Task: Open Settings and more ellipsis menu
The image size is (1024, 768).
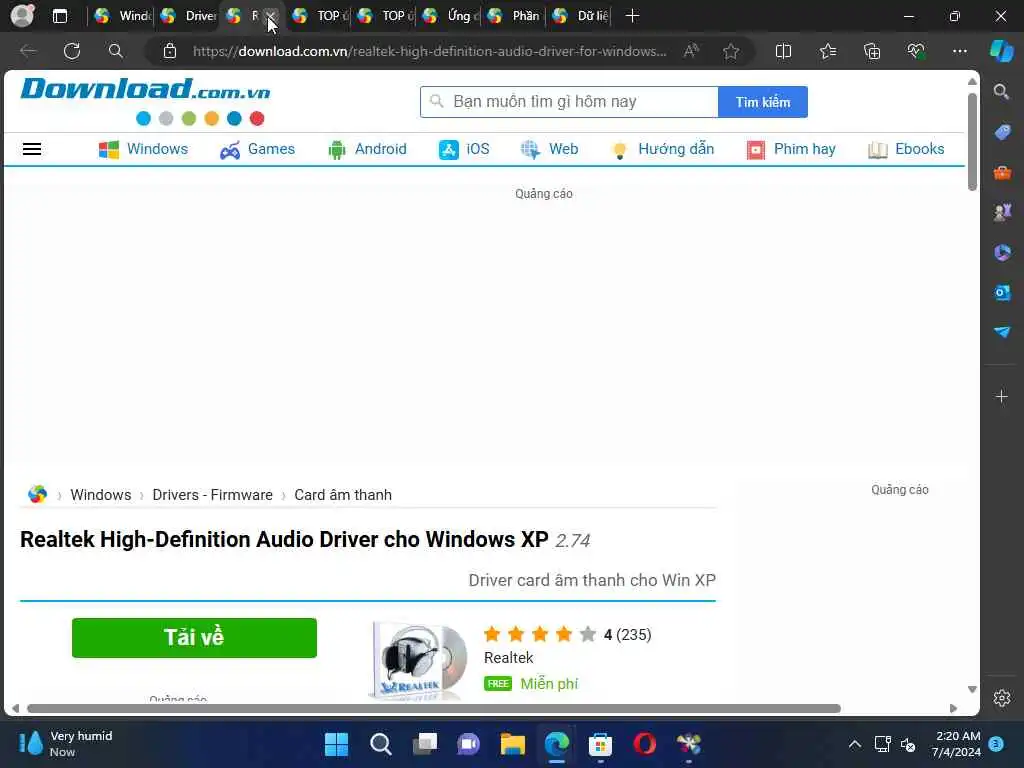Action: 959,51
